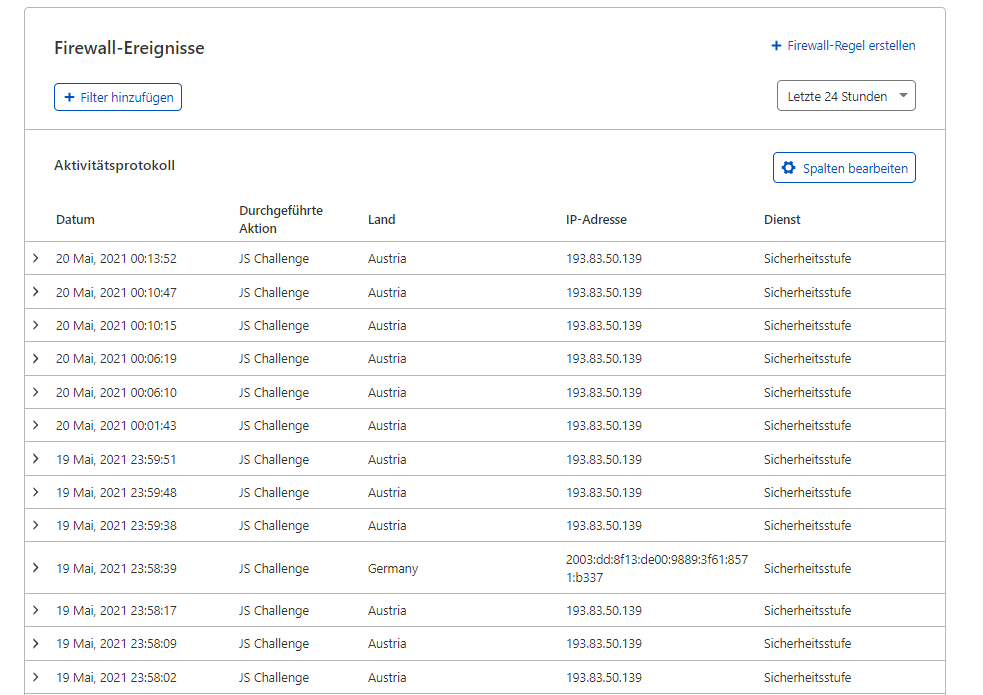Expand the 20 Mai 00:10:47 event row
Viewport: 983px width, 695px height.
(x=36, y=292)
